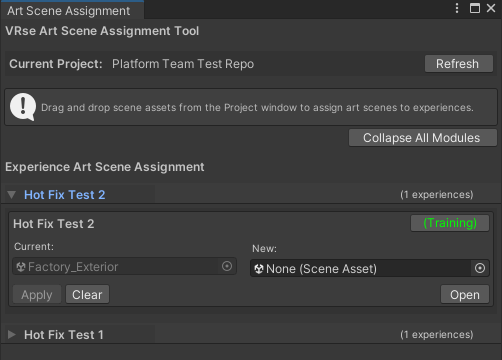The image size is (502, 360).
Task: Click the Current Project: label
Action: click(56, 64)
